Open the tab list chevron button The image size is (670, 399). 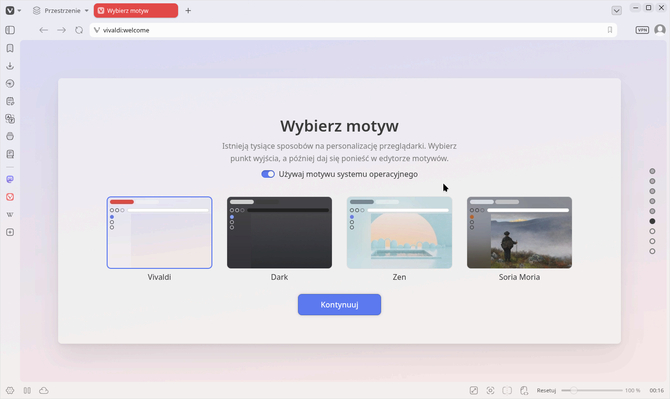616,11
